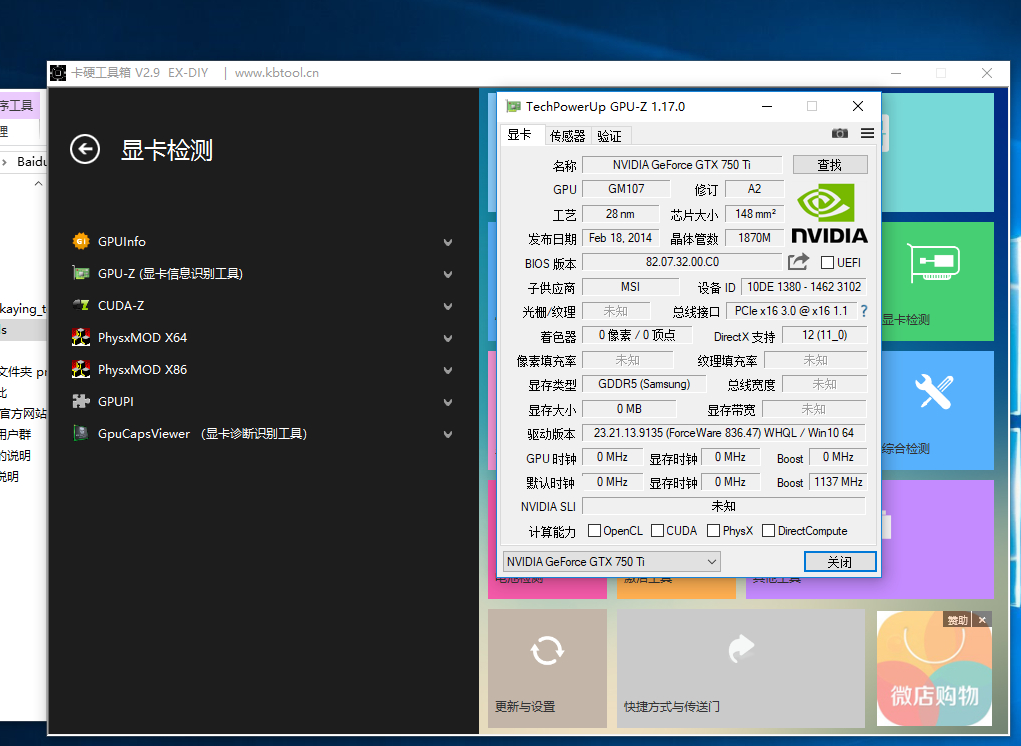Click the PhysxMOD X86 icon
The width and height of the screenshot is (1021, 746).
coord(81,369)
